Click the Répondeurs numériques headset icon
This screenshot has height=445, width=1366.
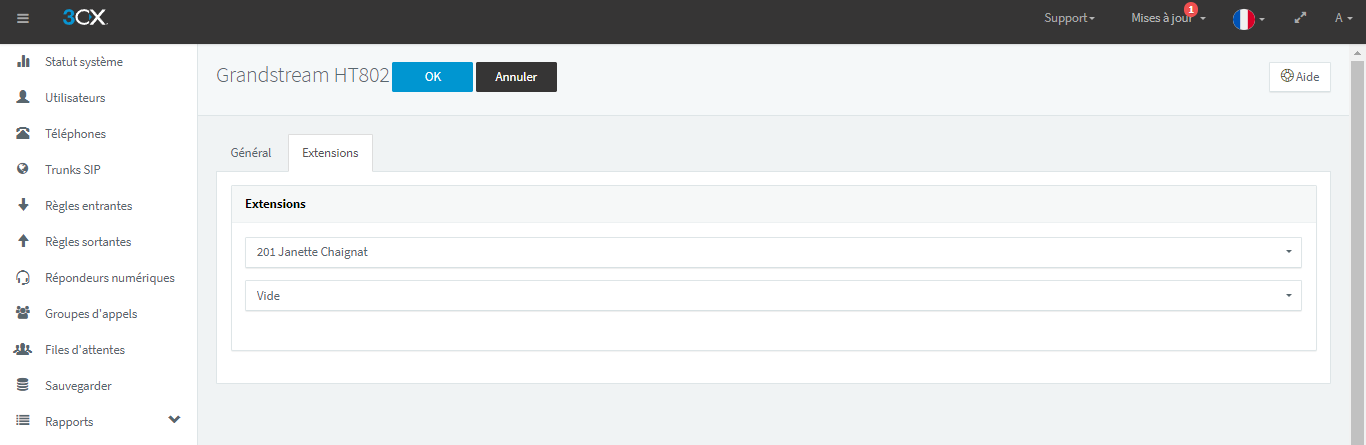coord(23,278)
